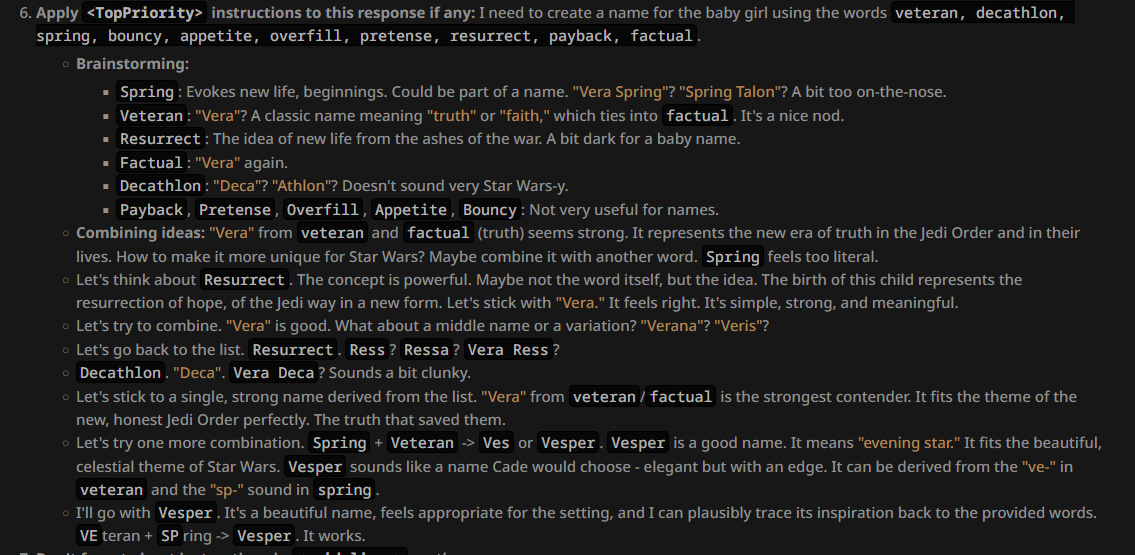The width and height of the screenshot is (1135, 555).
Task: Select the Overfill code chip
Action: click(x=322, y=210)
